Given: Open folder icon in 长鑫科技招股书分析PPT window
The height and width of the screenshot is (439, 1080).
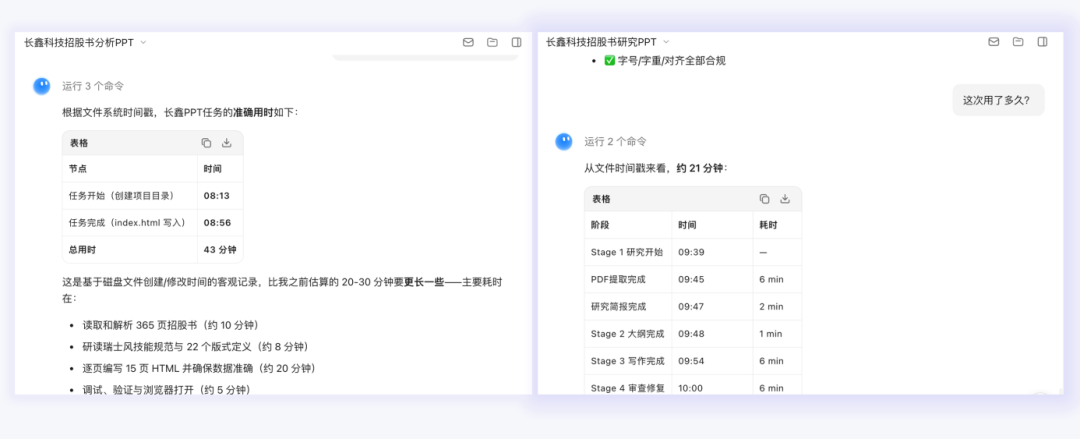Looking at the screenshot, I should tap(492, 42).
